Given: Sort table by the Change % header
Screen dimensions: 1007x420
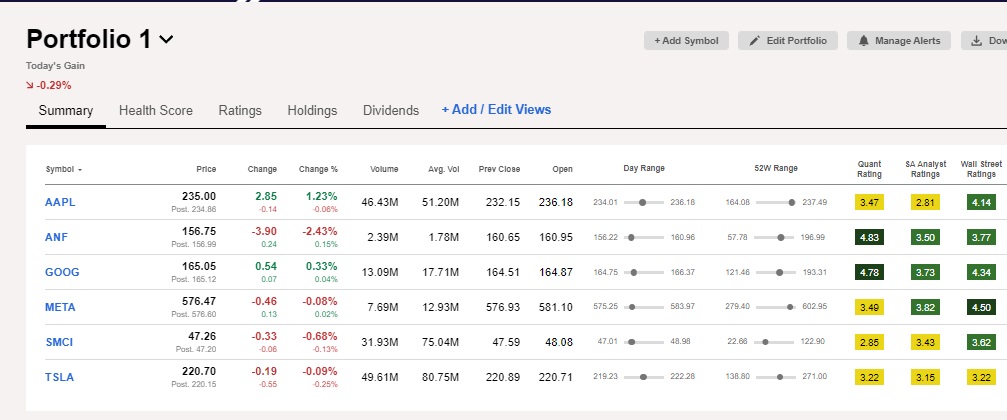Looking at the screenshot, I should point(318,170).
